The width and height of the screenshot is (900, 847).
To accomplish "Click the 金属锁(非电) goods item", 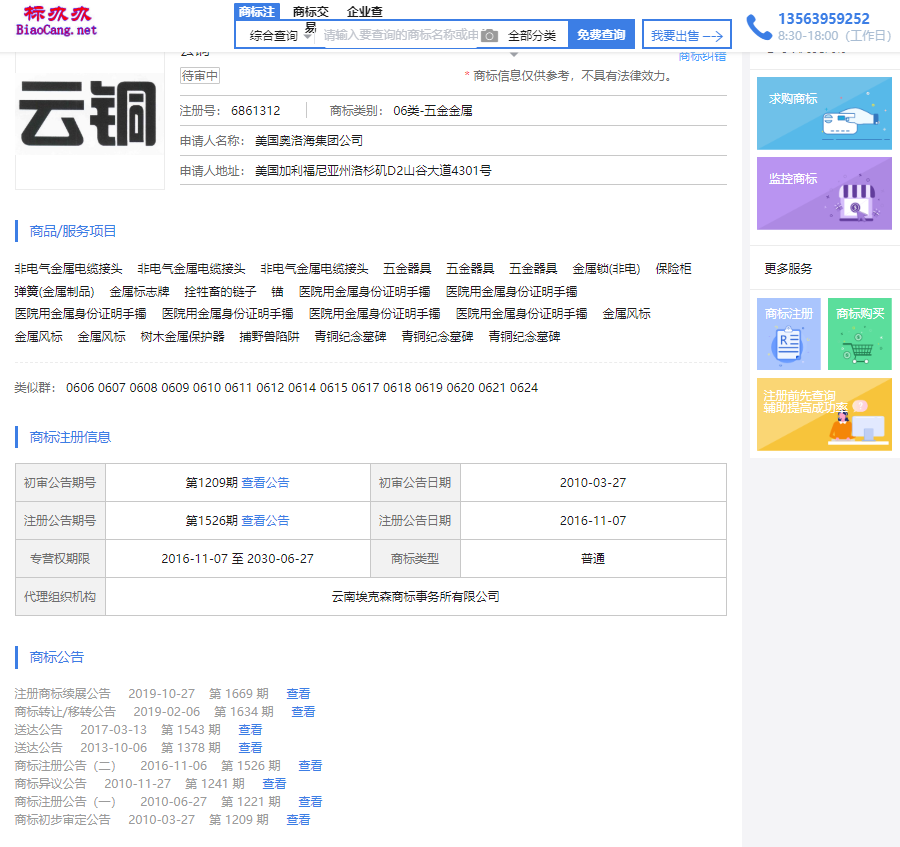I will (606, 269).
